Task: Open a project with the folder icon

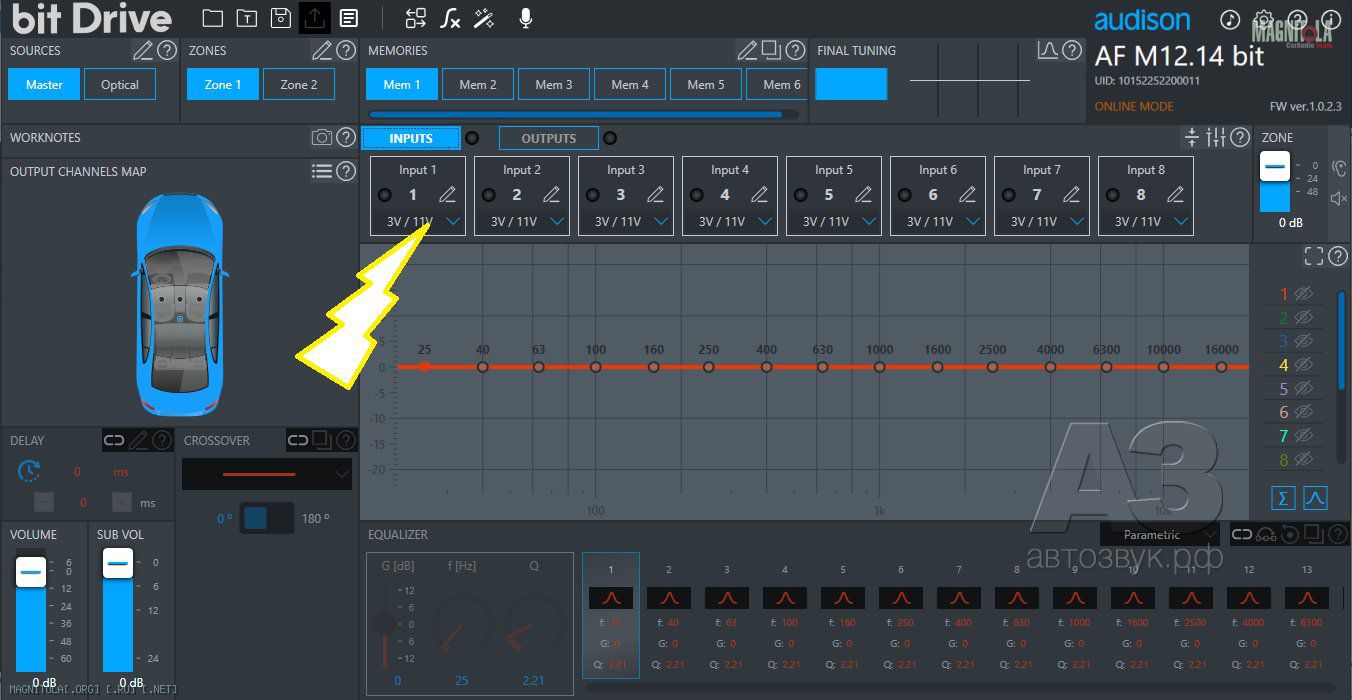Action: click(x=212, y=18)
